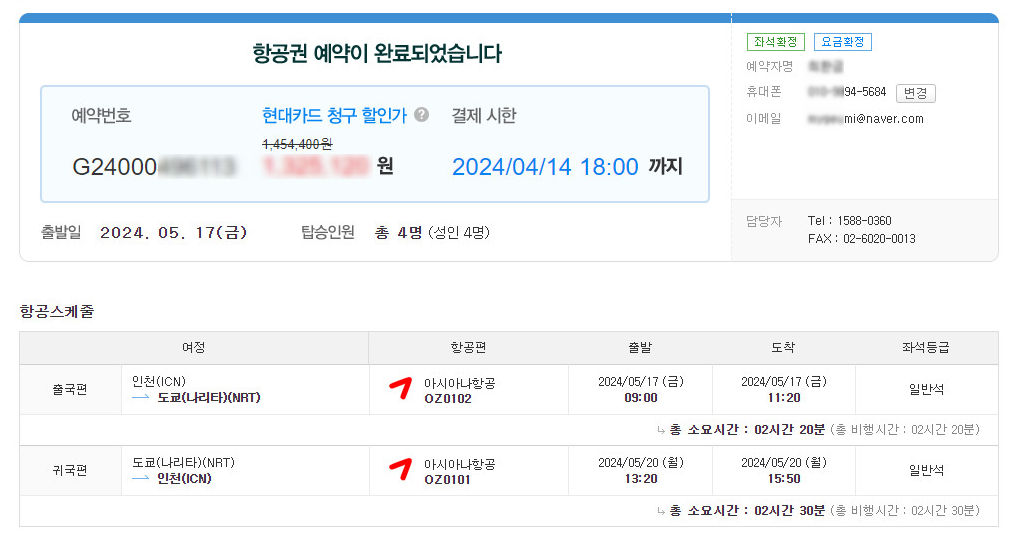This screenshot has width=1022, height=540.
Task: Select the 귀국편 row label
Action: click(70, 470)
